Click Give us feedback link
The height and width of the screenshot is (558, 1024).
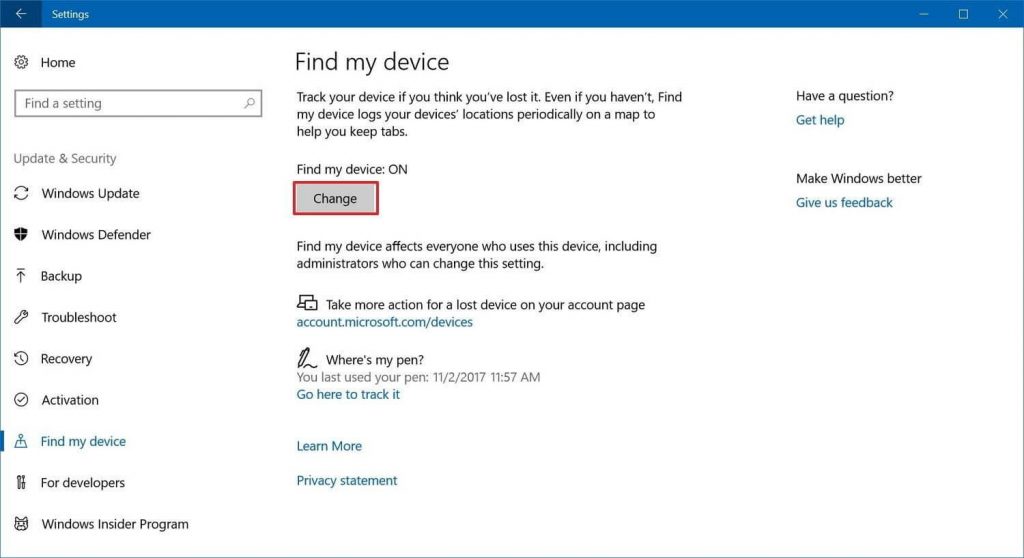tap(844, 203)
